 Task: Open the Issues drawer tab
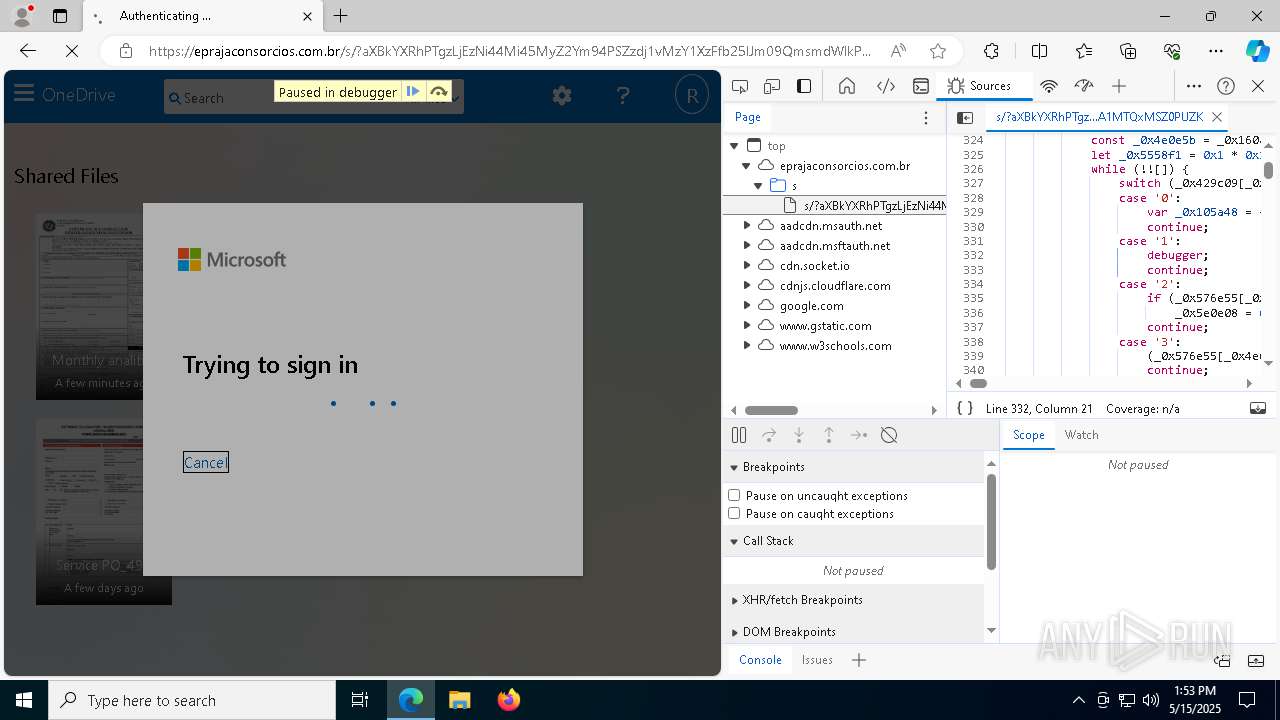[x=817, y=660]
